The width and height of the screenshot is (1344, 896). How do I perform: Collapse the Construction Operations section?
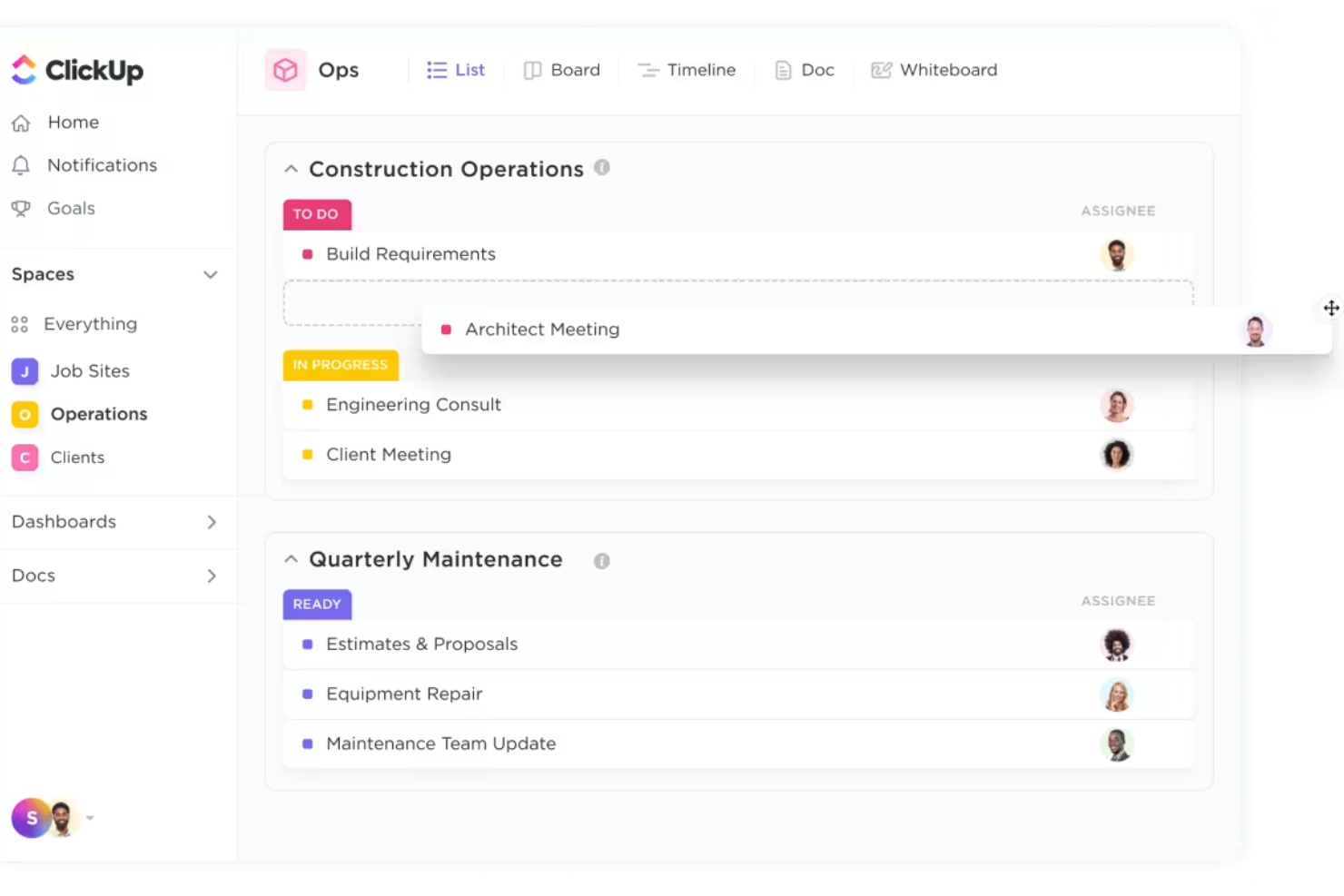[x=291, y=169]
